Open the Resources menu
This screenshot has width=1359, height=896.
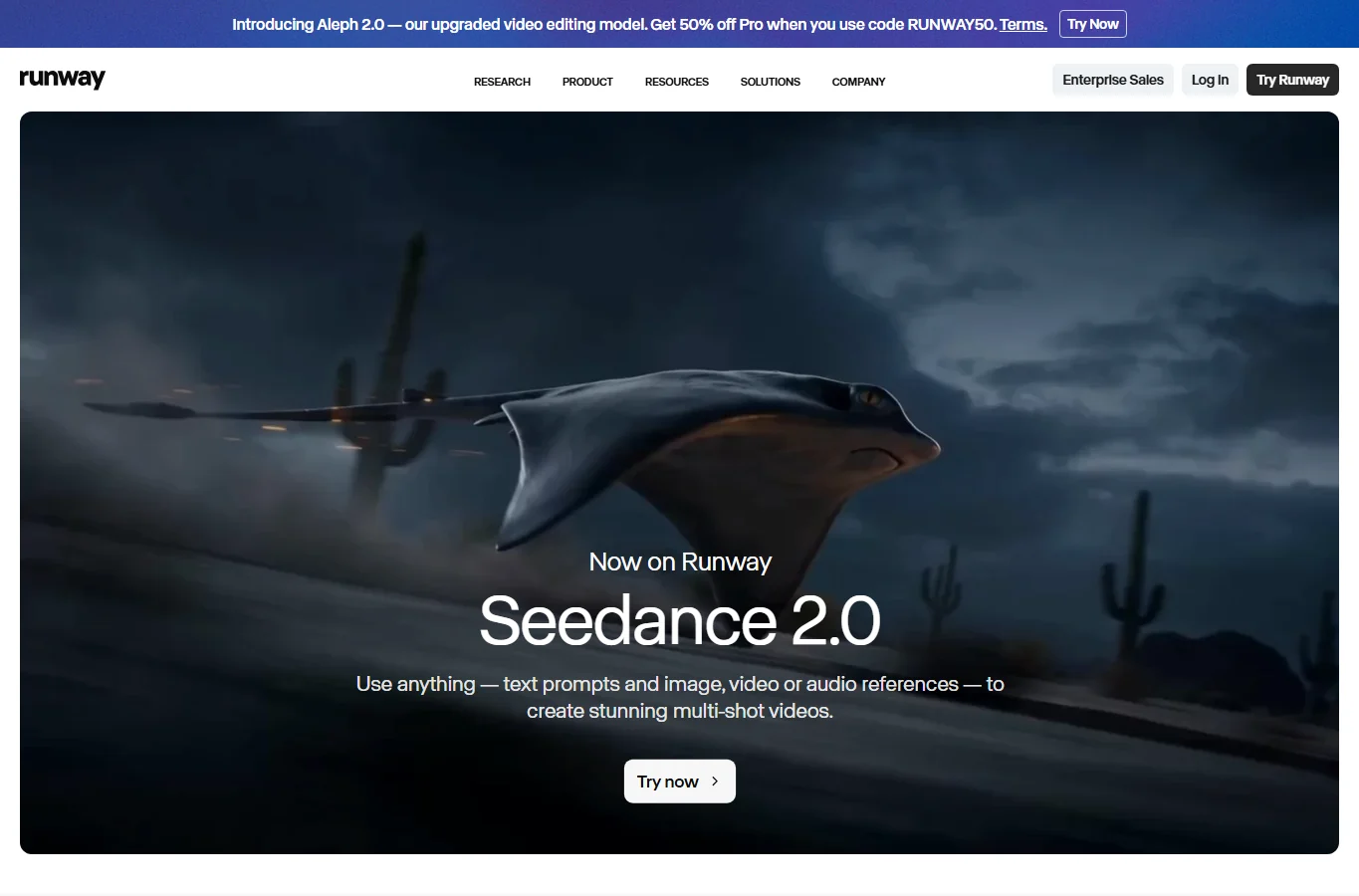[x=677, y=82]
